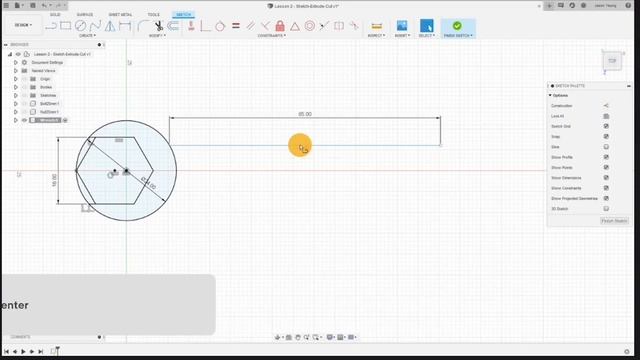Apply the Tangent constraint
The width and height of the screenshot is (640, 360).
click(x=220, y=26)
